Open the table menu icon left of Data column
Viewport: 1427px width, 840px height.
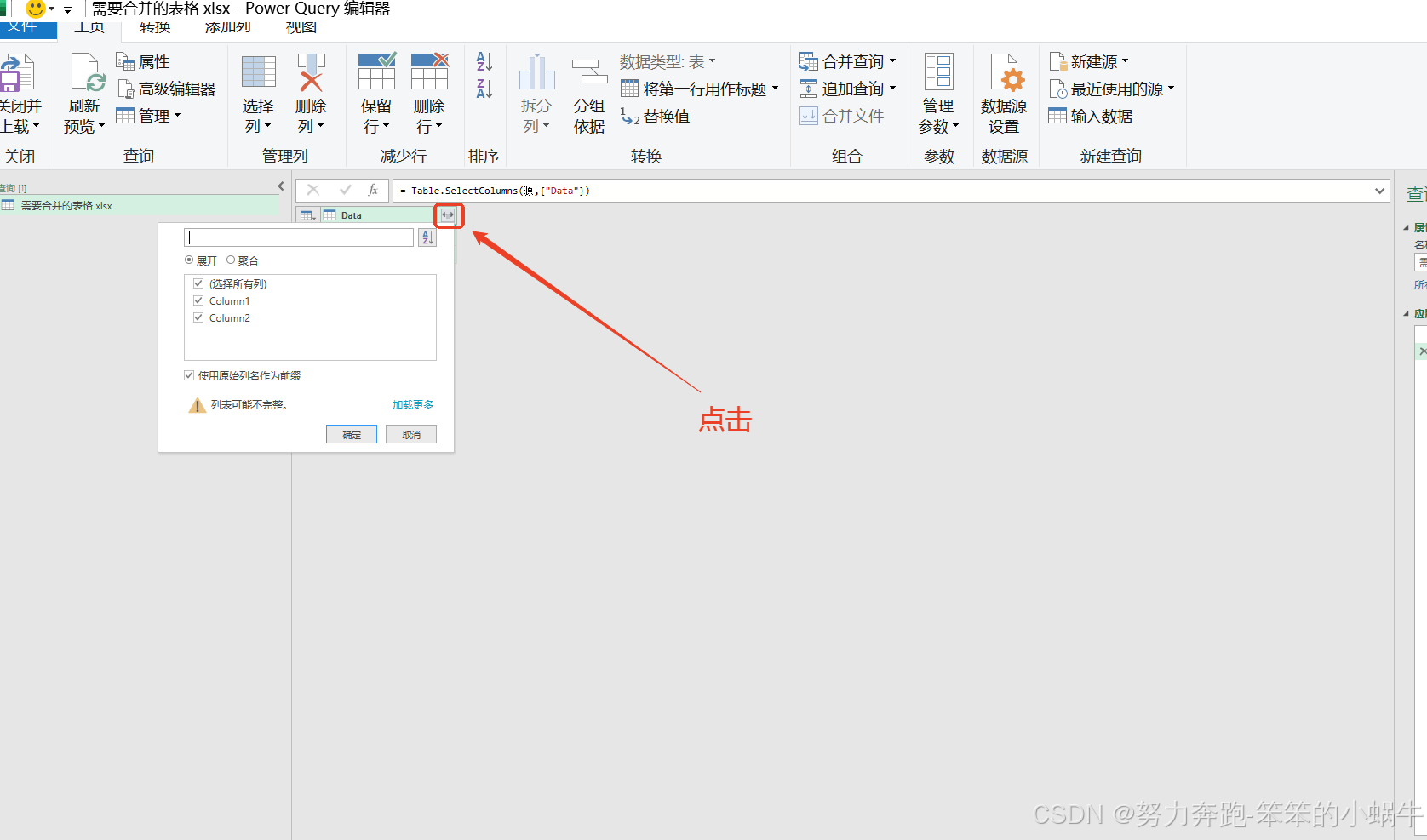click(x=308, y=215)
